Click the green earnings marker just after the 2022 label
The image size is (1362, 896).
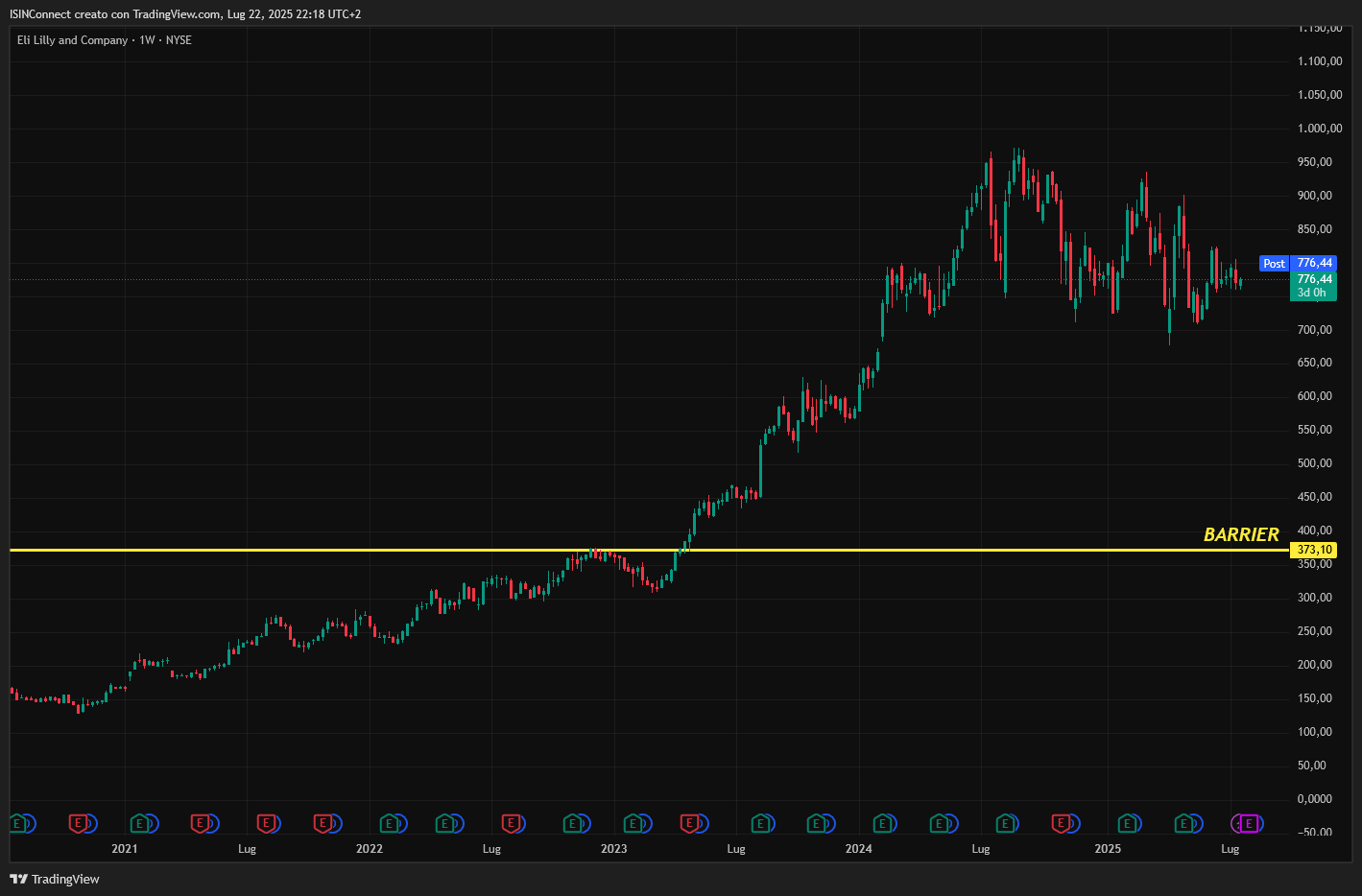[390, 823]
